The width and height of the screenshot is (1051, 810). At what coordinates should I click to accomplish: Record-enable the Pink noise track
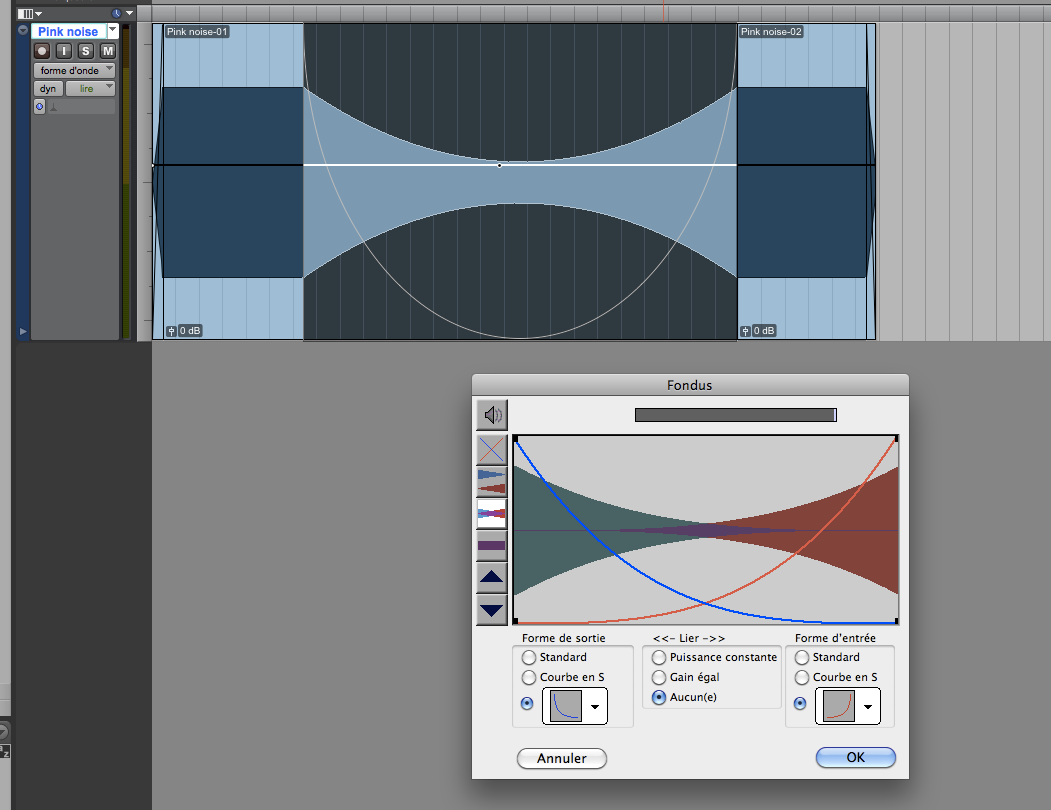pyautogui.click(x=42, y=51)
